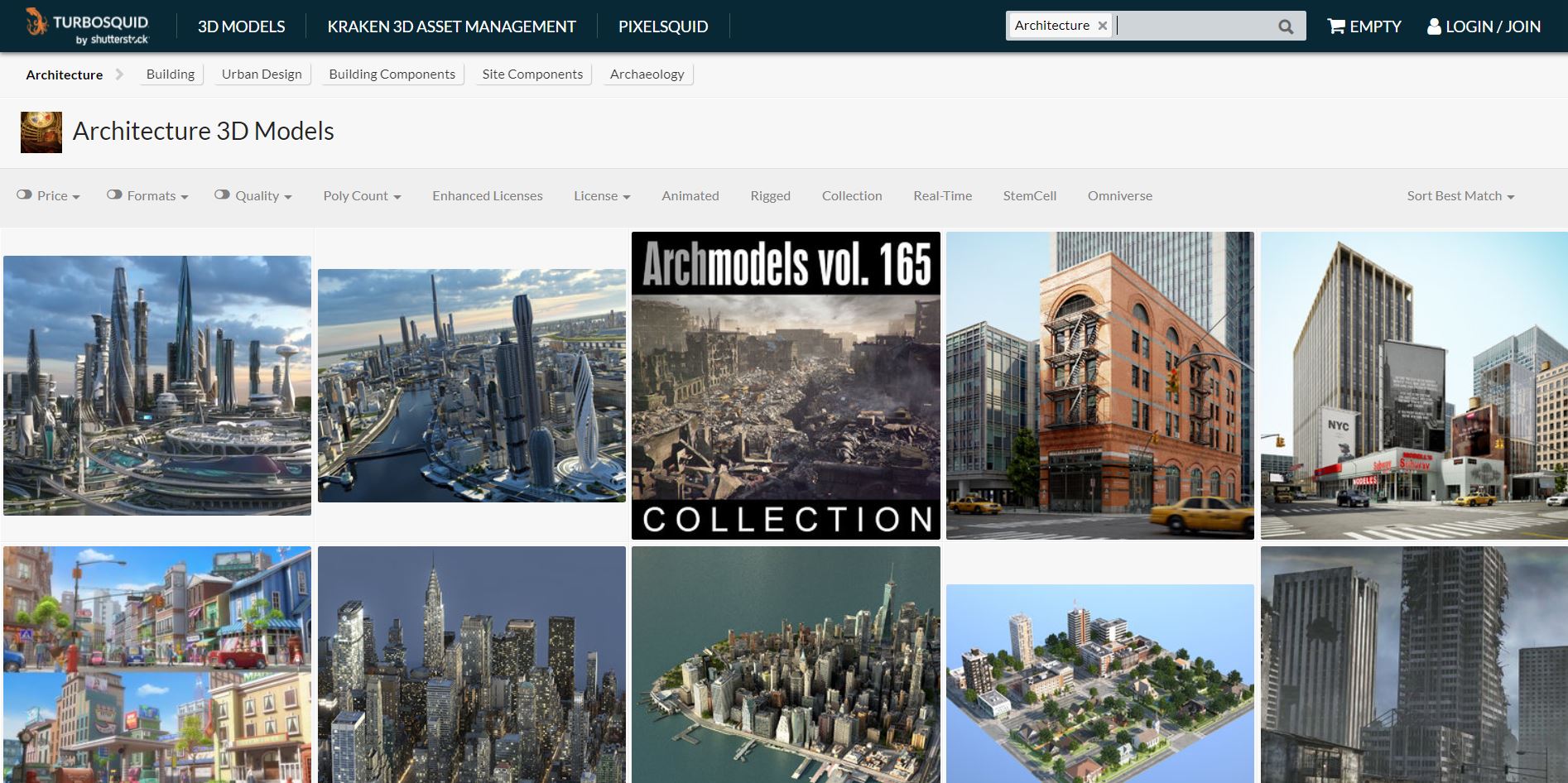Select the Urban Design subcategory
Image resolution: width=1568 pixels, height=783 pixels.
tap(262, 74)
